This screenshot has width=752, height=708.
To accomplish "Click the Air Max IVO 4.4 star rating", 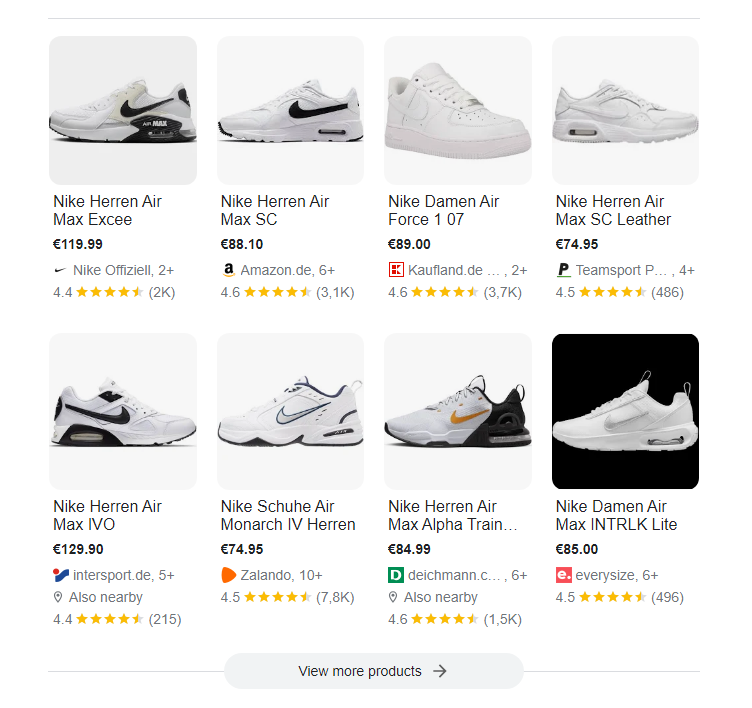I will [x=117, y=619].
